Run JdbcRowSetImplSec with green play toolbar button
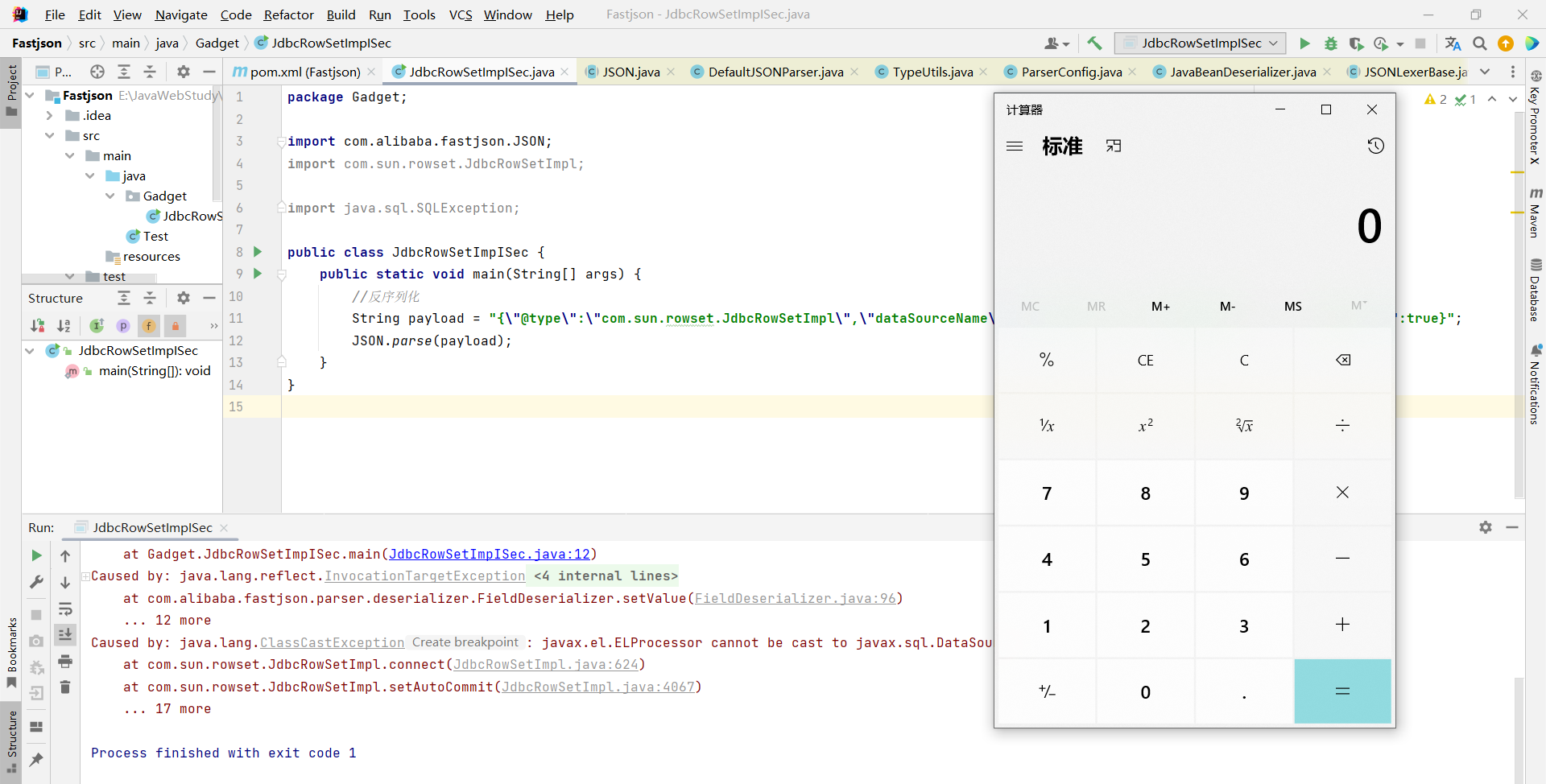The width and height of the screenshot is (1546, 784). [x=1304, y=43]
